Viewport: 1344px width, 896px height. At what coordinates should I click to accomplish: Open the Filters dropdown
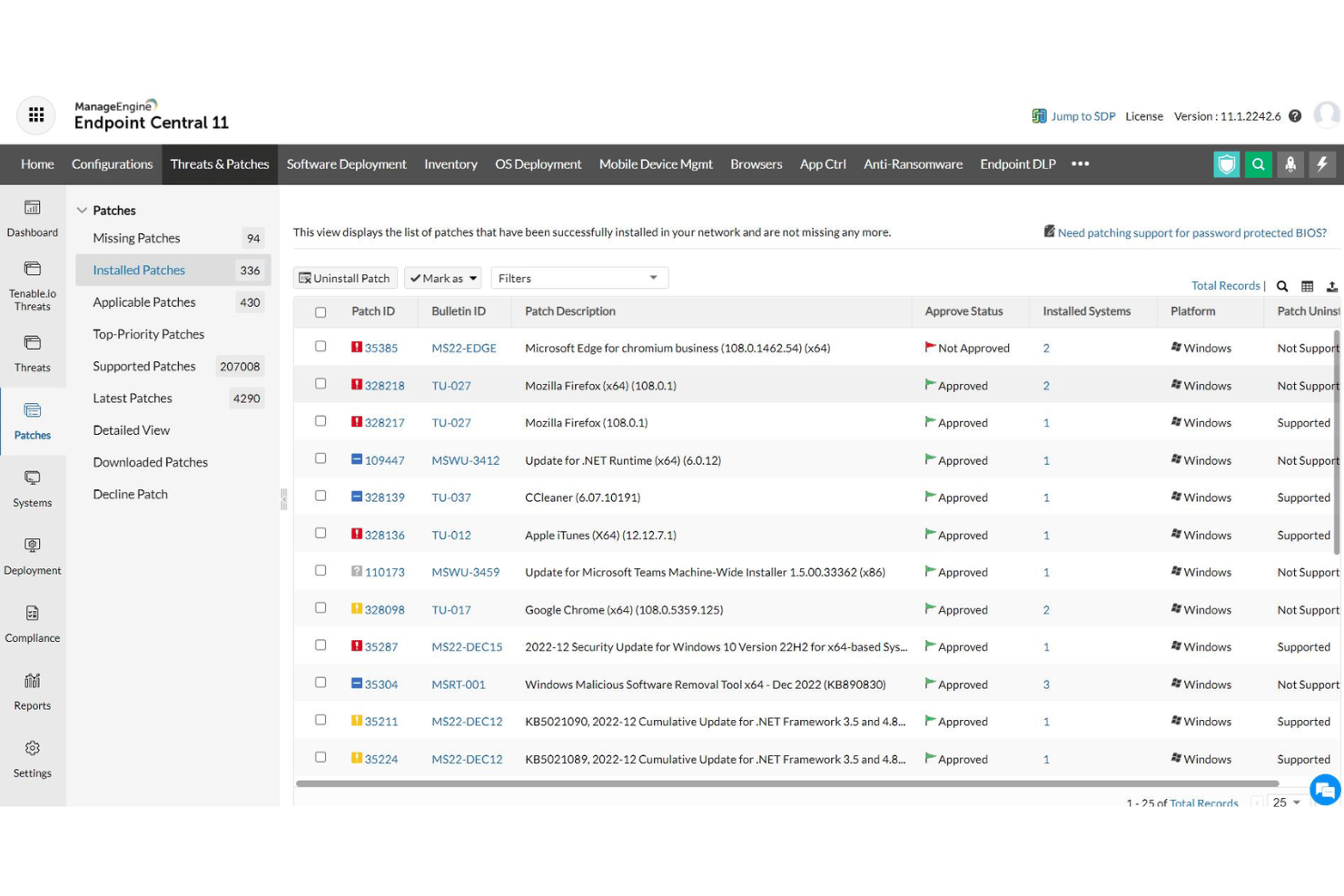click(579, 278)
